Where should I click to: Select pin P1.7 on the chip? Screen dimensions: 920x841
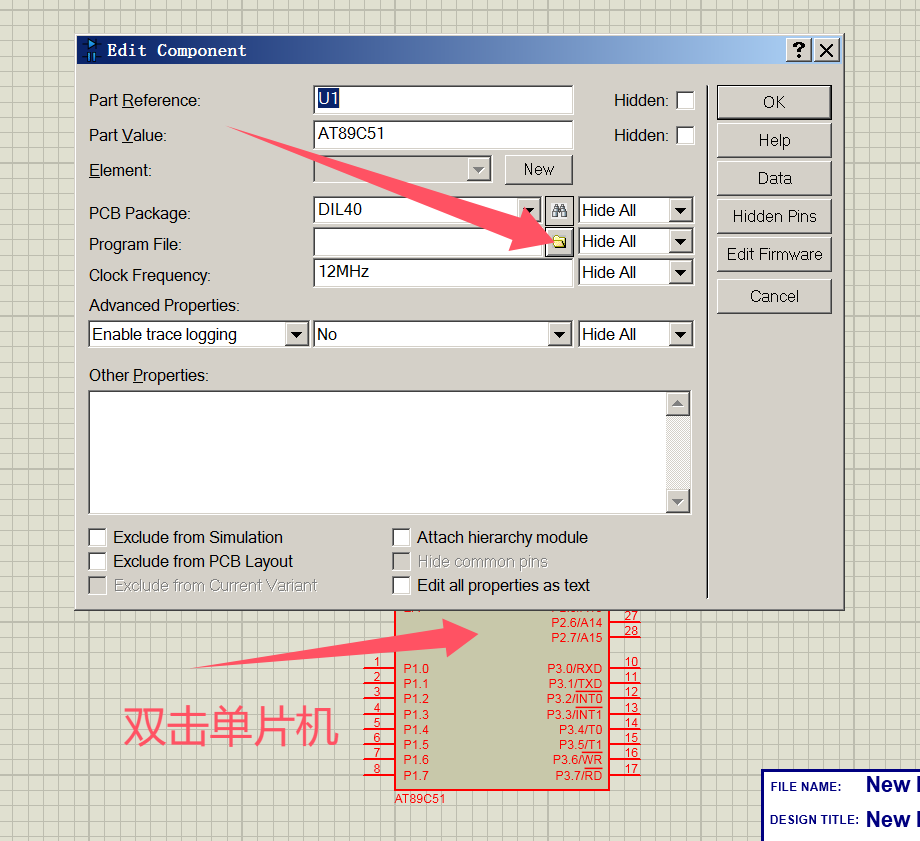click(x=416, y=775)
